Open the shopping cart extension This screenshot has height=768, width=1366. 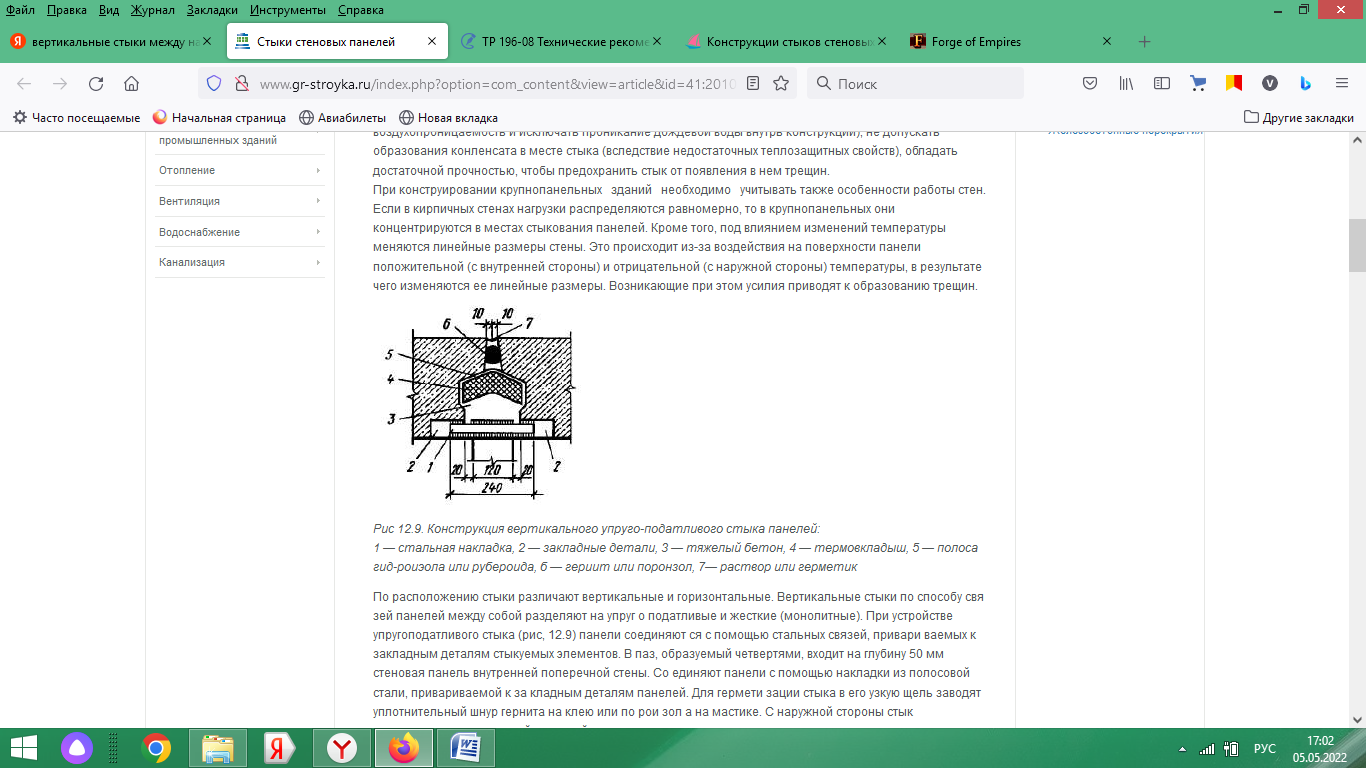pyautogui.click(x=1197, y=84)
